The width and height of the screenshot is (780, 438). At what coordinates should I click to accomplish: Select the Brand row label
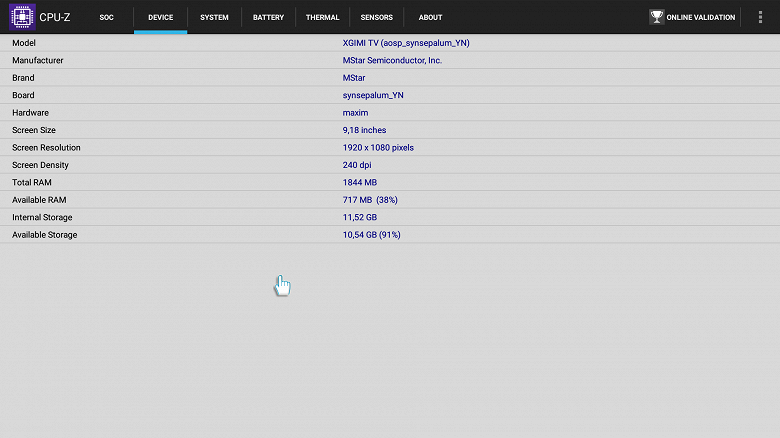(x=23, y=78)
